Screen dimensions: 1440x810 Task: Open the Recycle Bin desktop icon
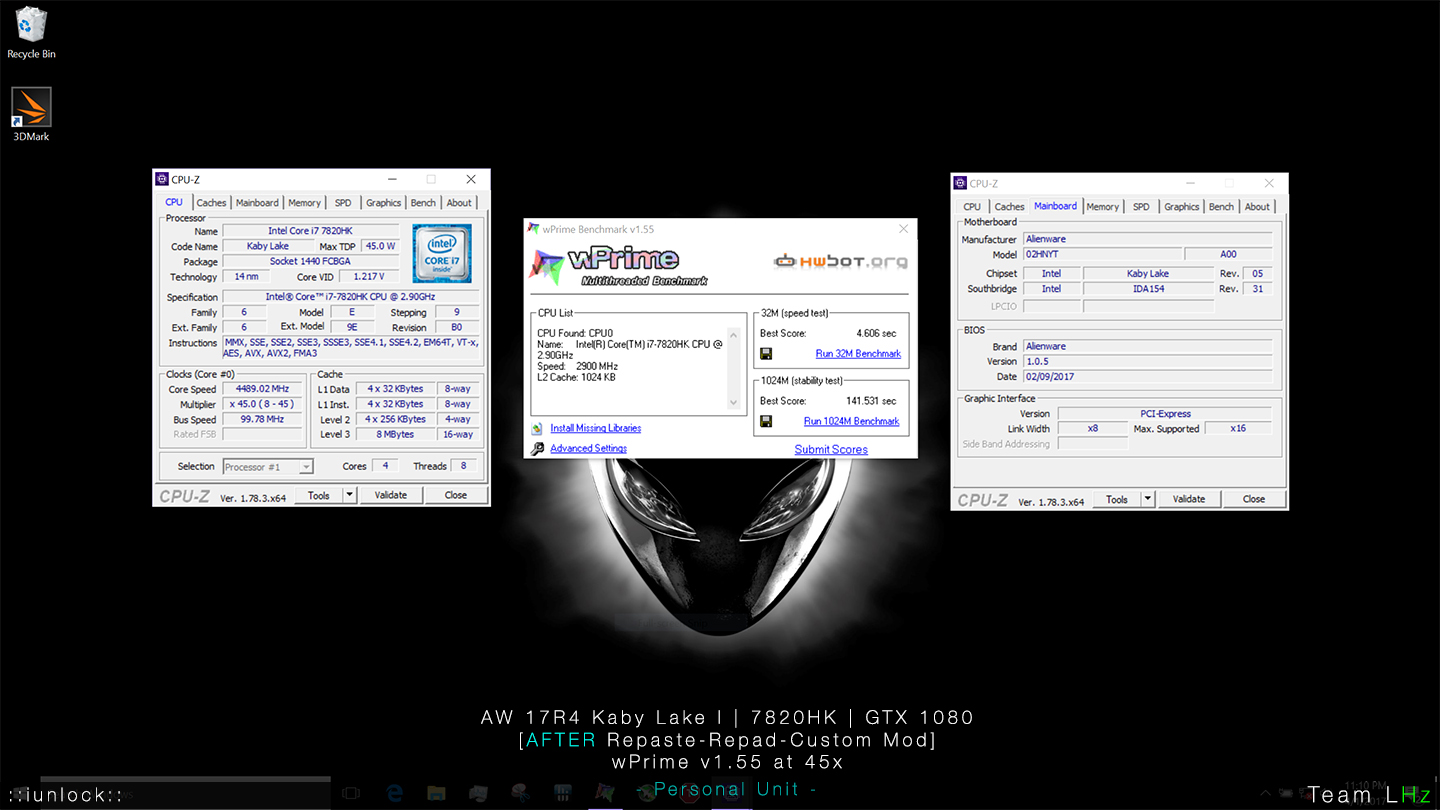pyautogui.click(x=32, y=31)
